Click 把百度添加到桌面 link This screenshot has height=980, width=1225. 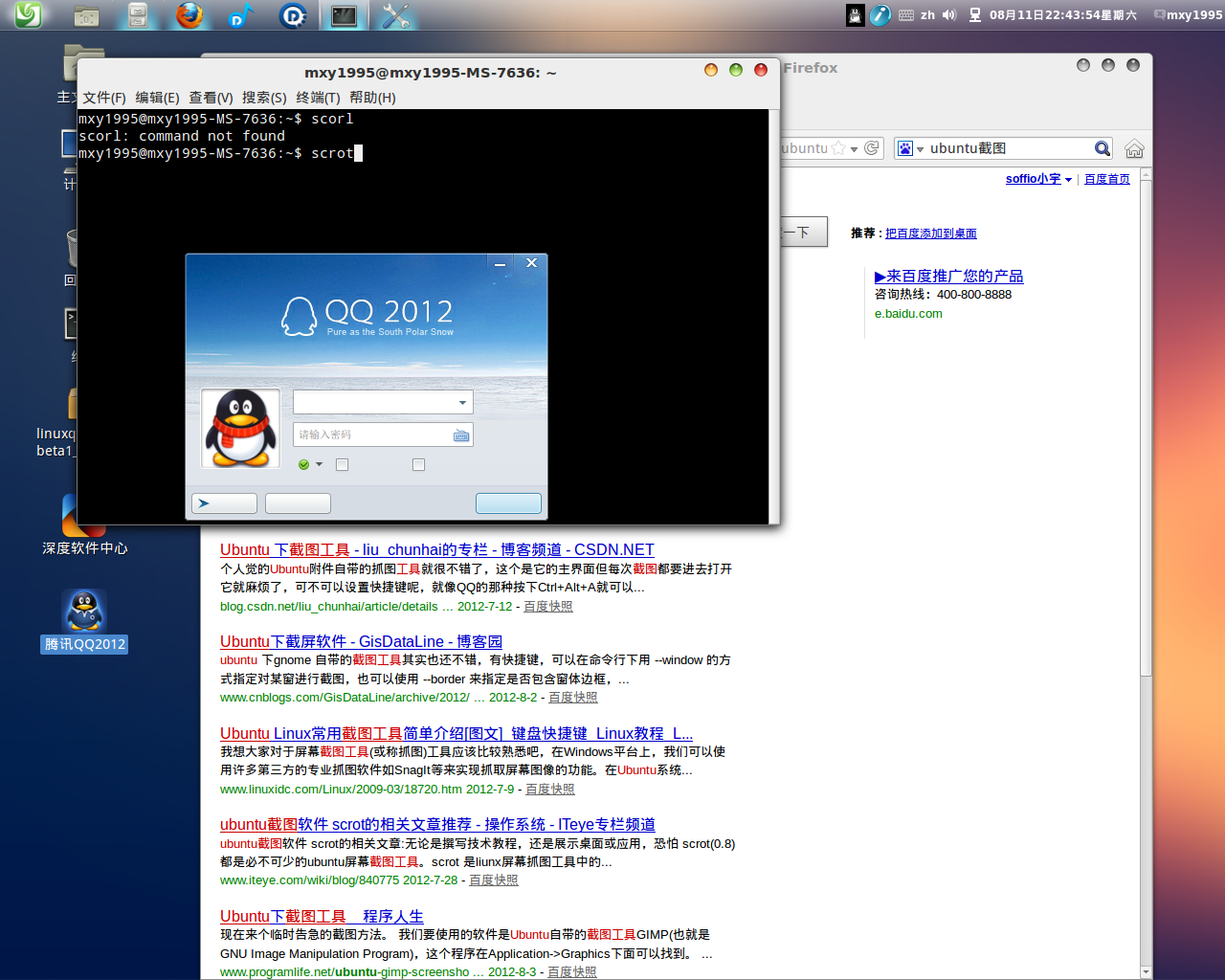[x=931, y=234]
